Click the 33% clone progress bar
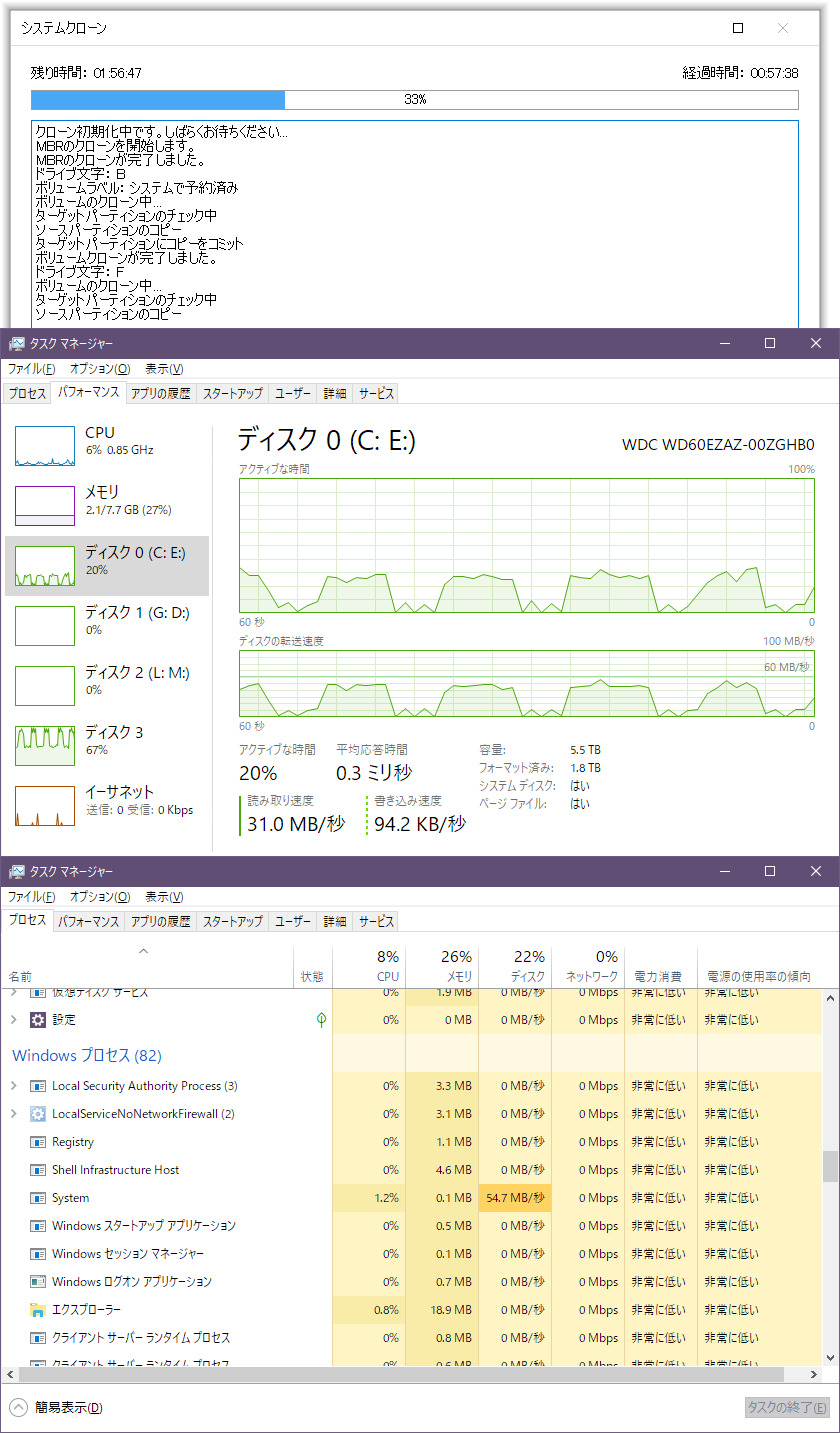 [x=415, y=100]
